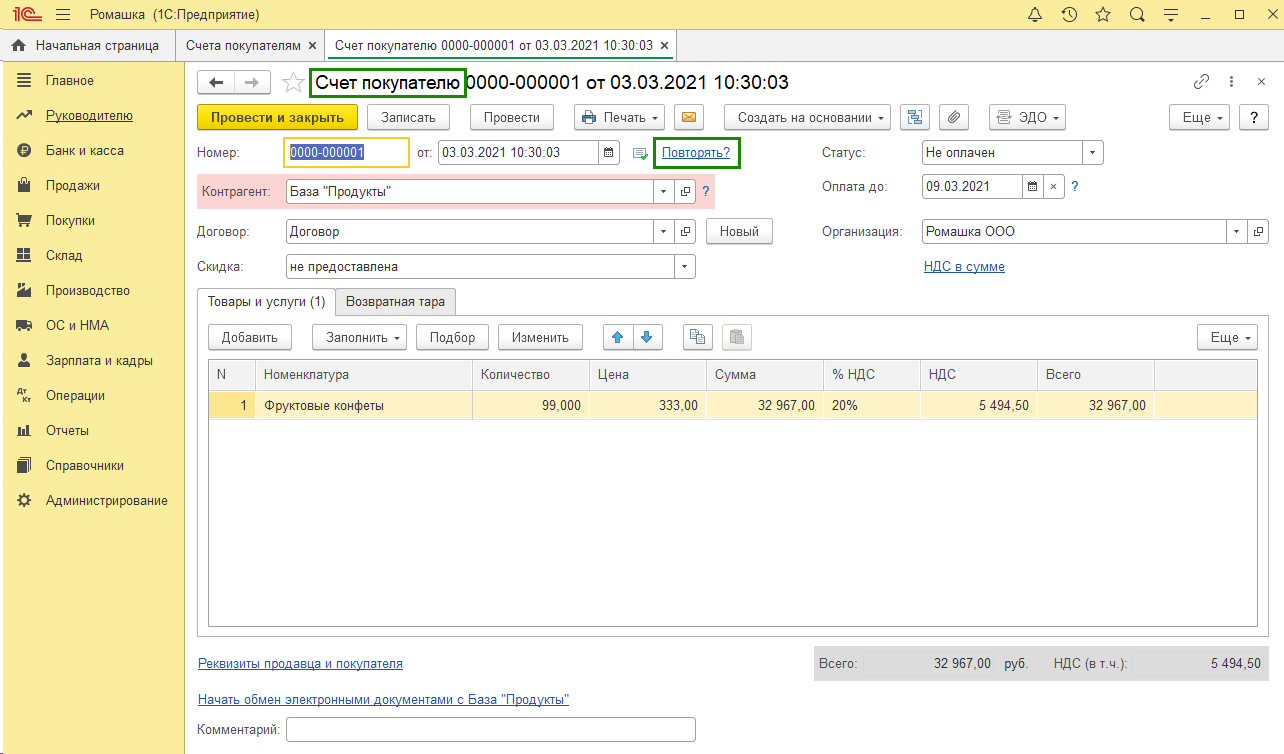Open the Повторять? link
1284x754 pixels.
tap(696, 153)
